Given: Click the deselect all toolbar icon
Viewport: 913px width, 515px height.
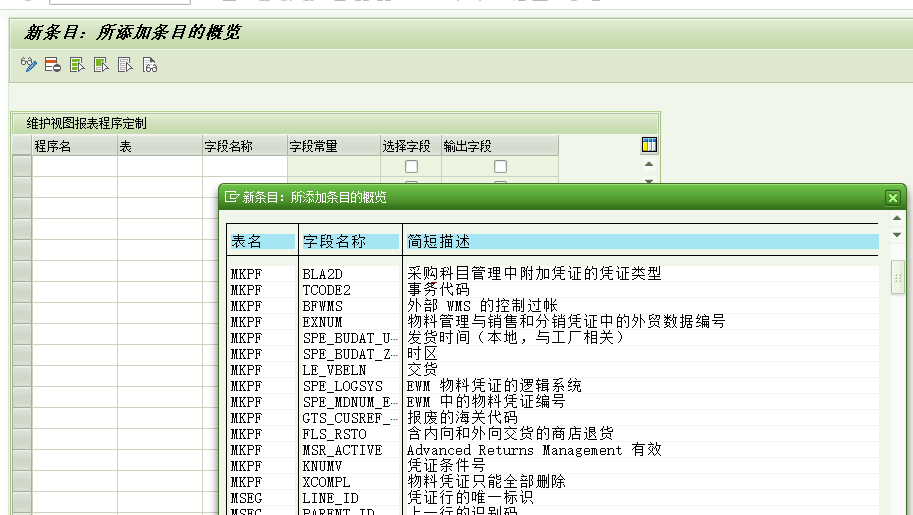Looking at the screenshot, I should pyautogui.click(x=125, y=66).
